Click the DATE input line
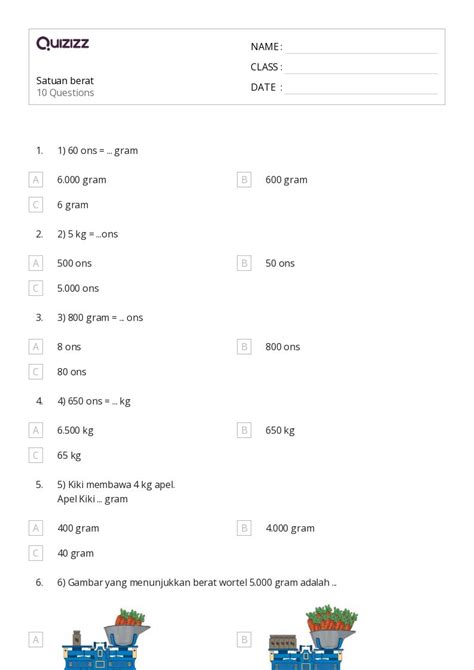The image size is (474, 670). coord(361,88)
